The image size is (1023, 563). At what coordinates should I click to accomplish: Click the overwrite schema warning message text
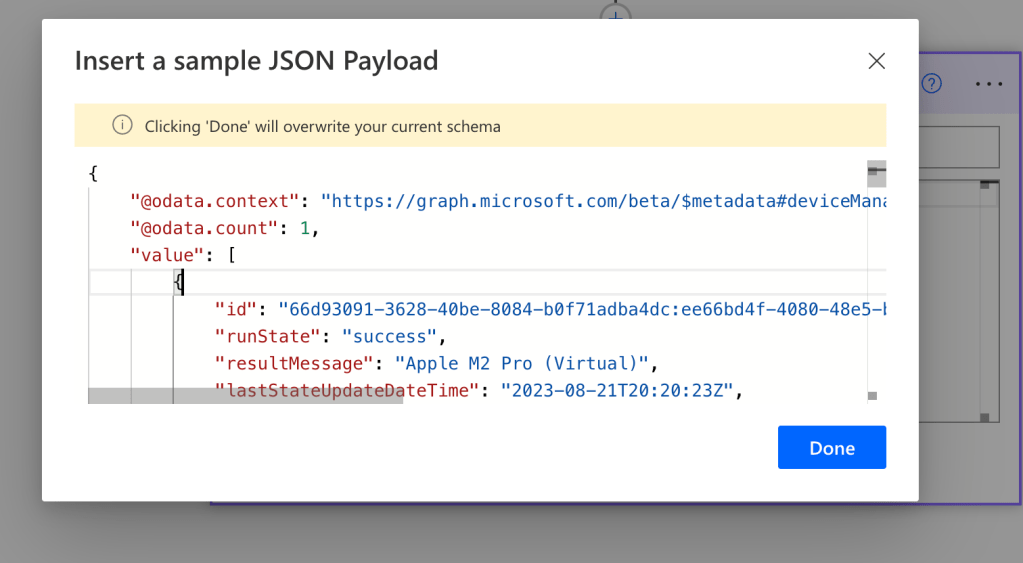coord(322,127)
